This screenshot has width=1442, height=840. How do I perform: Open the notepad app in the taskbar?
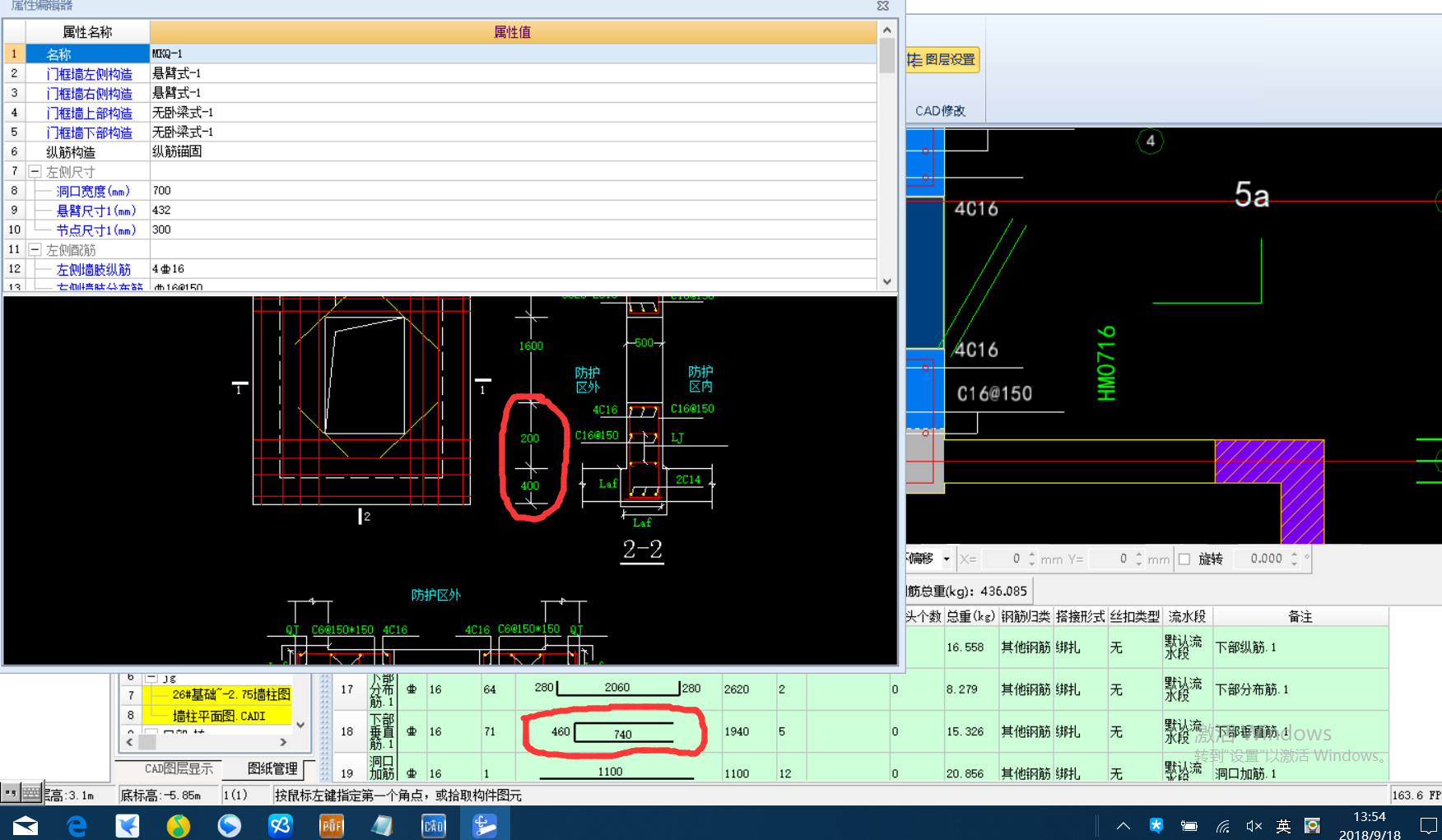(383, 825)
